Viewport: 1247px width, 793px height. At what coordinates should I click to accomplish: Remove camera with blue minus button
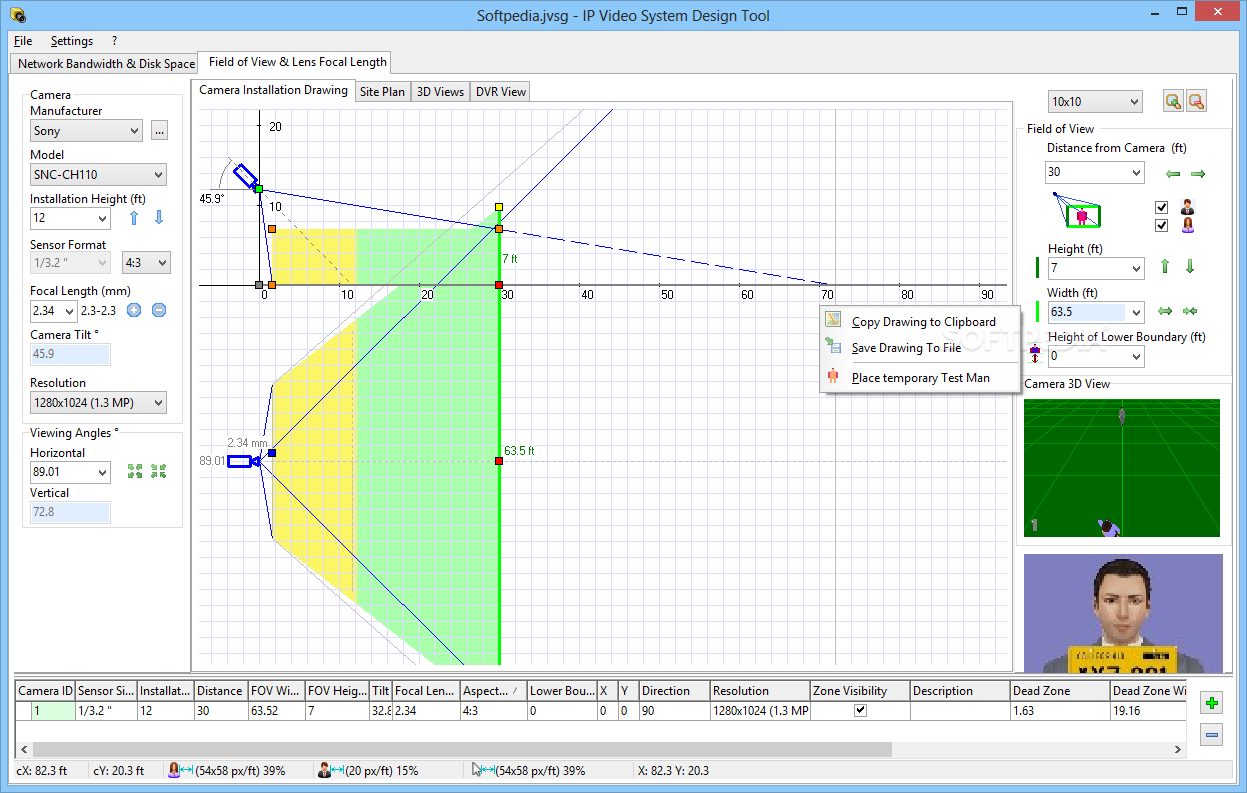point(1212,736)
